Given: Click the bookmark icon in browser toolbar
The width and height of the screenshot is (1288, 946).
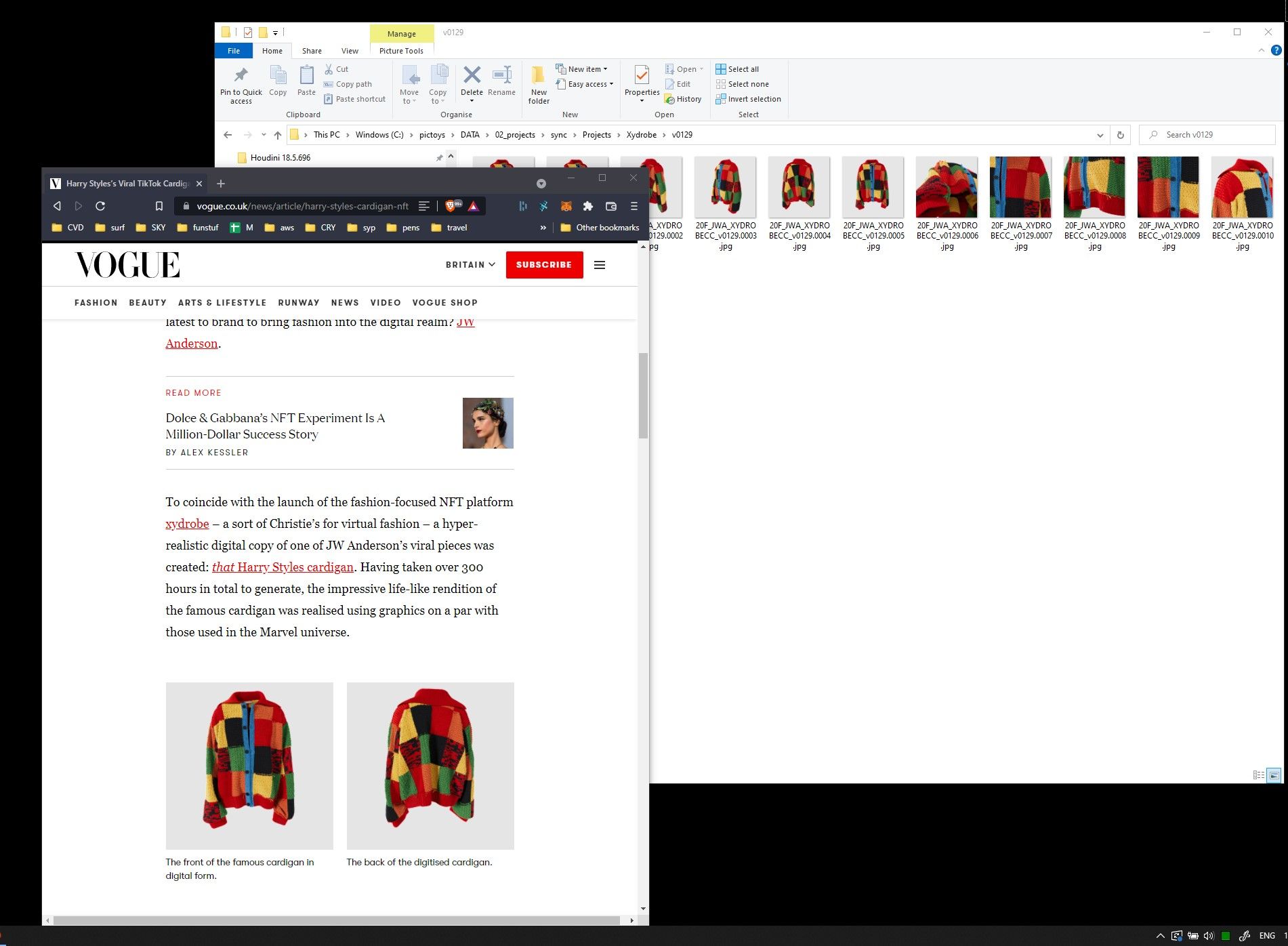Looking at the screenshot, I should (x=159, y=206).
